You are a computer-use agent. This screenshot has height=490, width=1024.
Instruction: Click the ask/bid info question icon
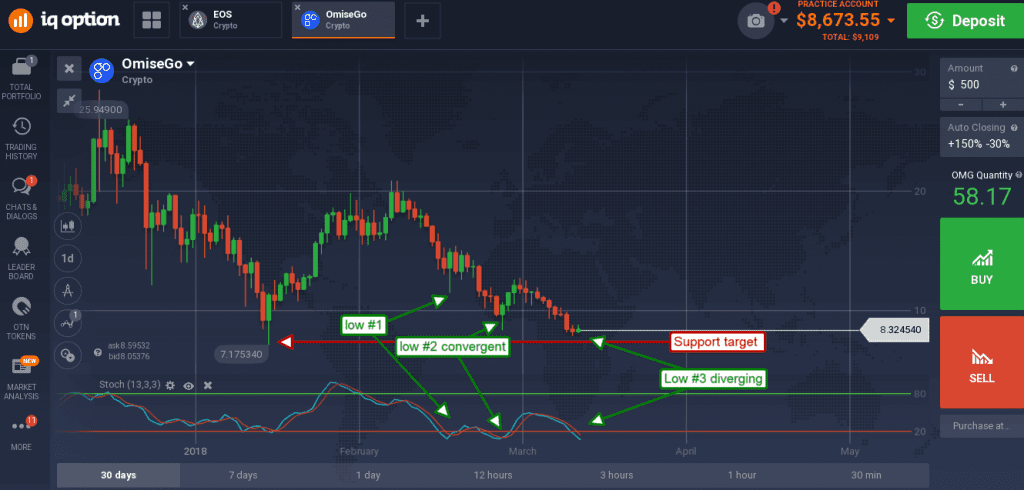point(98,351)
